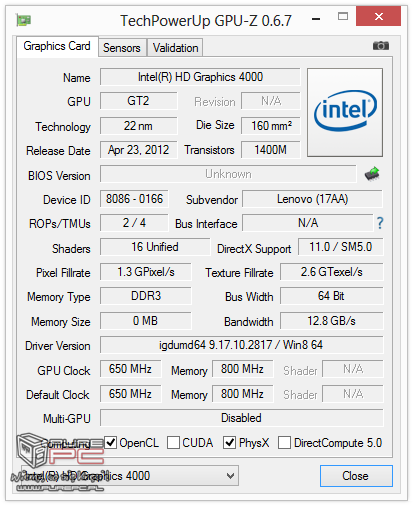Screen dimensions: 416x508
Task: Click the camera screenshot icon
Action: (381, 46)
